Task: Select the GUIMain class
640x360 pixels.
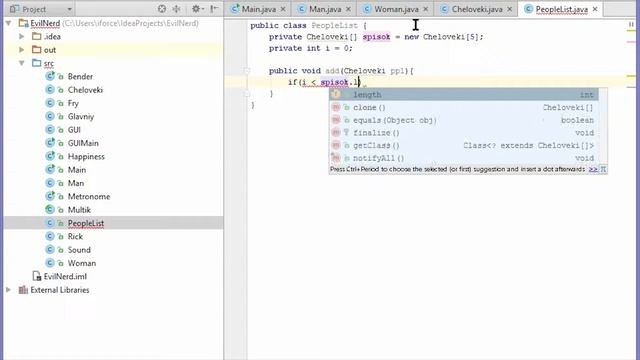Action: (83, 143)
